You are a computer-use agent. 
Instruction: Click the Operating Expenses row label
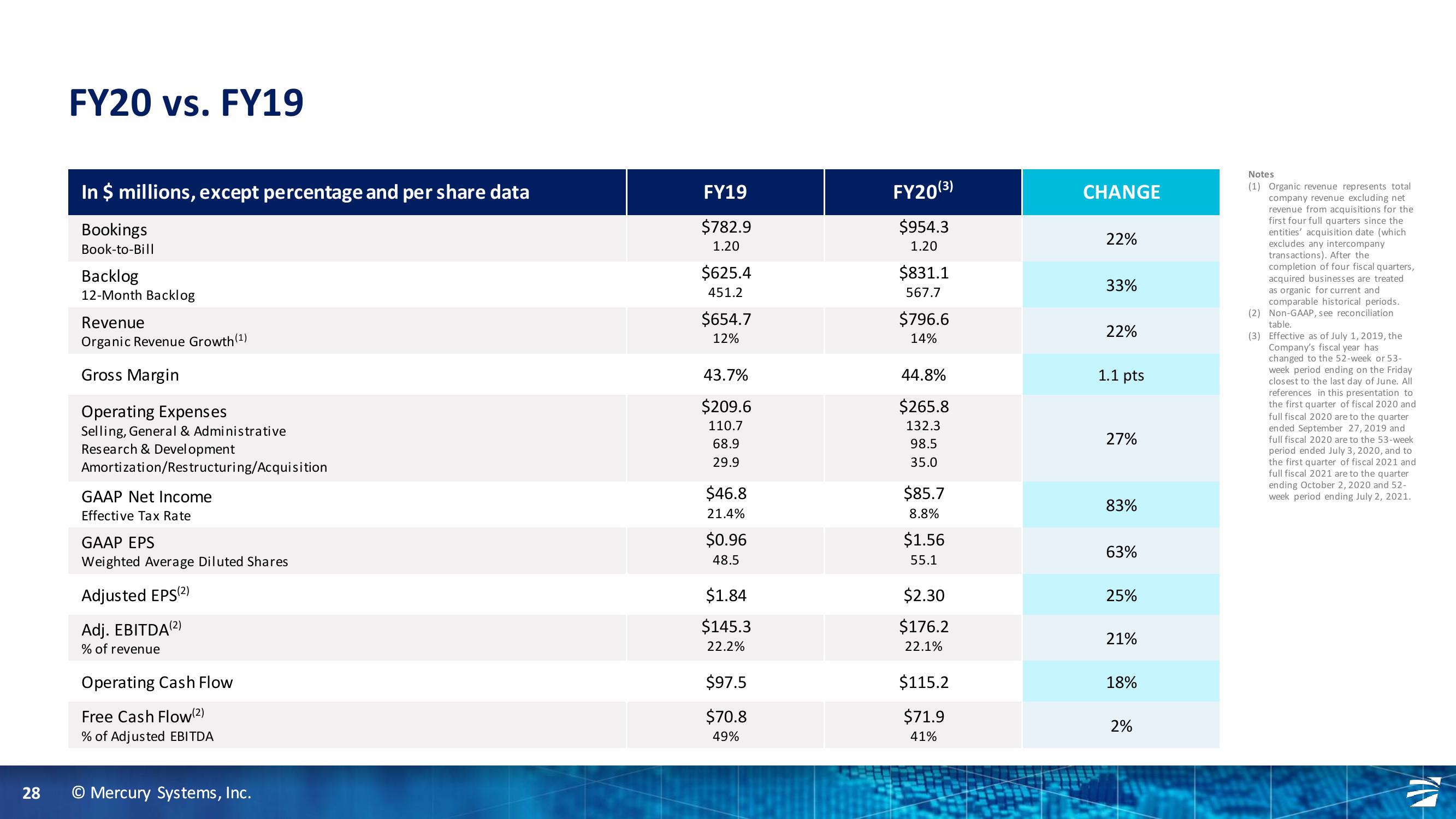click(154, 412)
